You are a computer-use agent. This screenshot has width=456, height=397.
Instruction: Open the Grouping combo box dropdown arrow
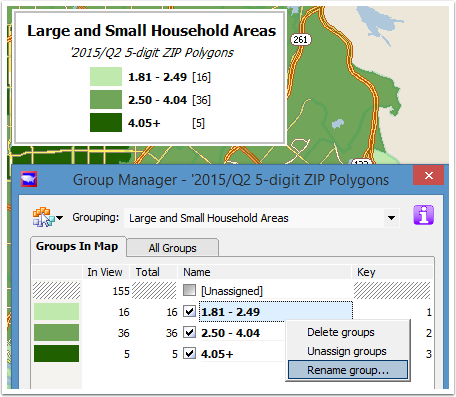click(x=391, y=218)
